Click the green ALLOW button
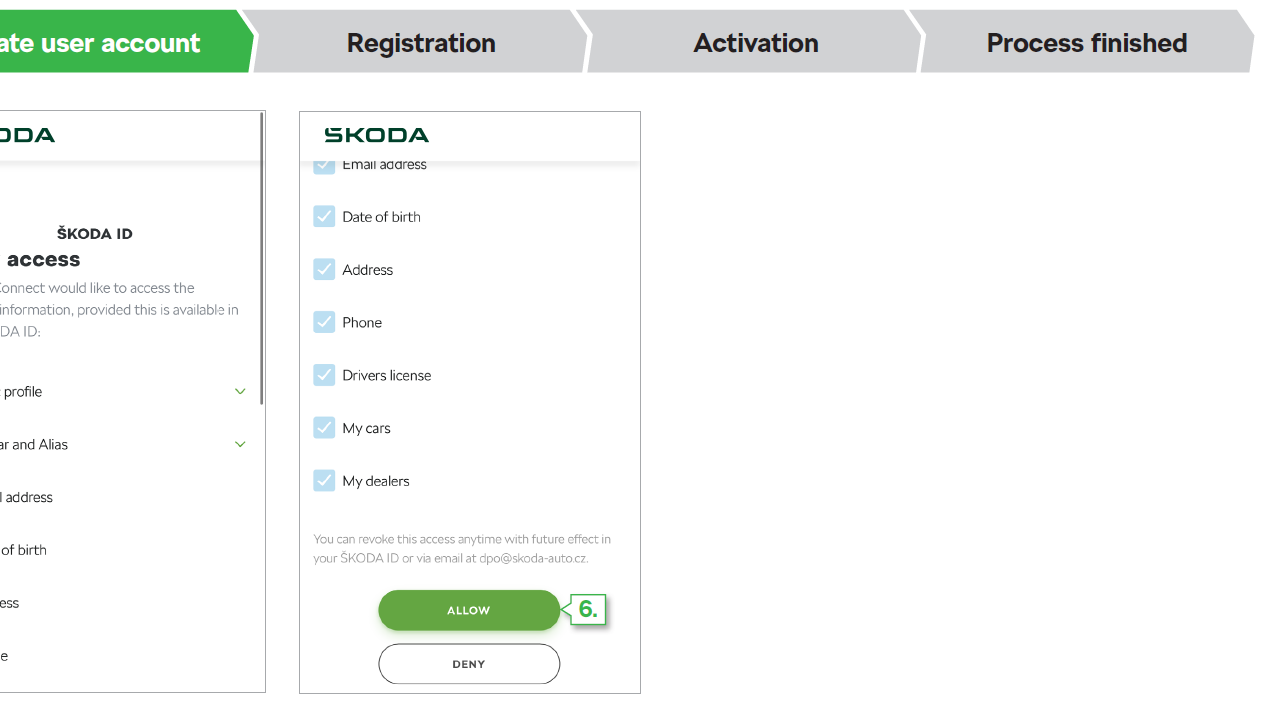The width and height of the screenshot is (1264, 711). (x=469, y=610)
